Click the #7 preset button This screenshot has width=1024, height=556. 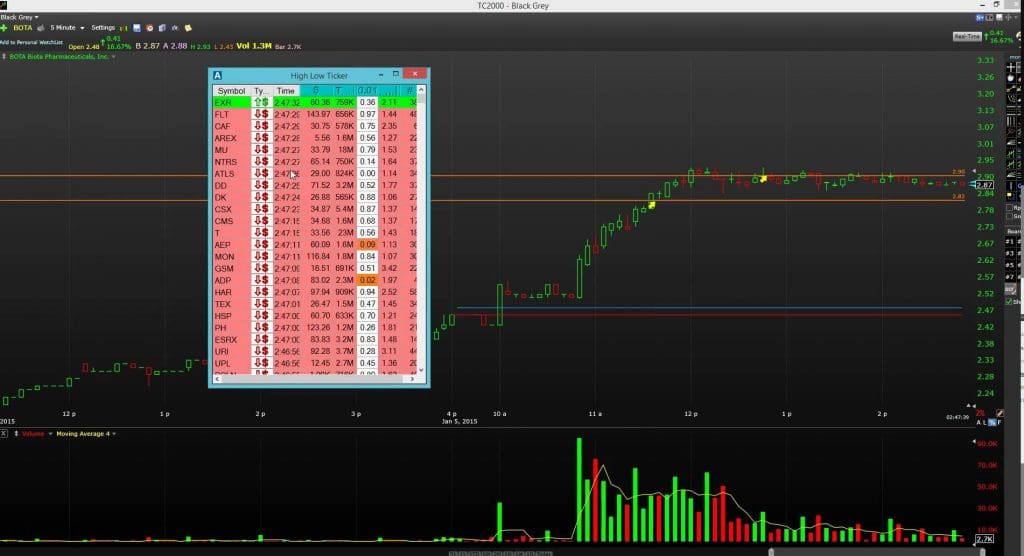[x=1010, y=276]
